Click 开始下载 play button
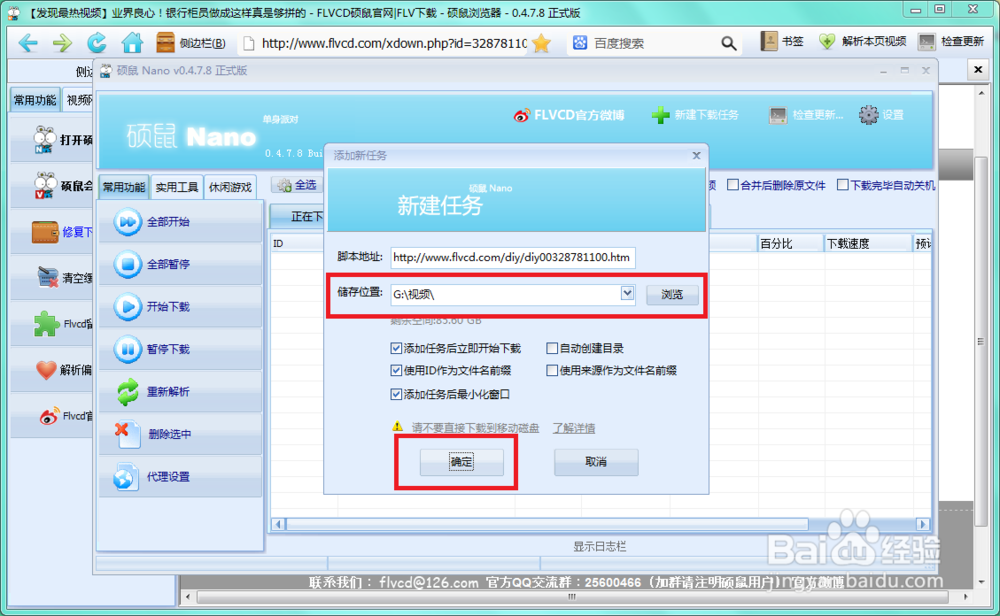The width and height of the screenshot is (1000, 616). pos(180,307)
